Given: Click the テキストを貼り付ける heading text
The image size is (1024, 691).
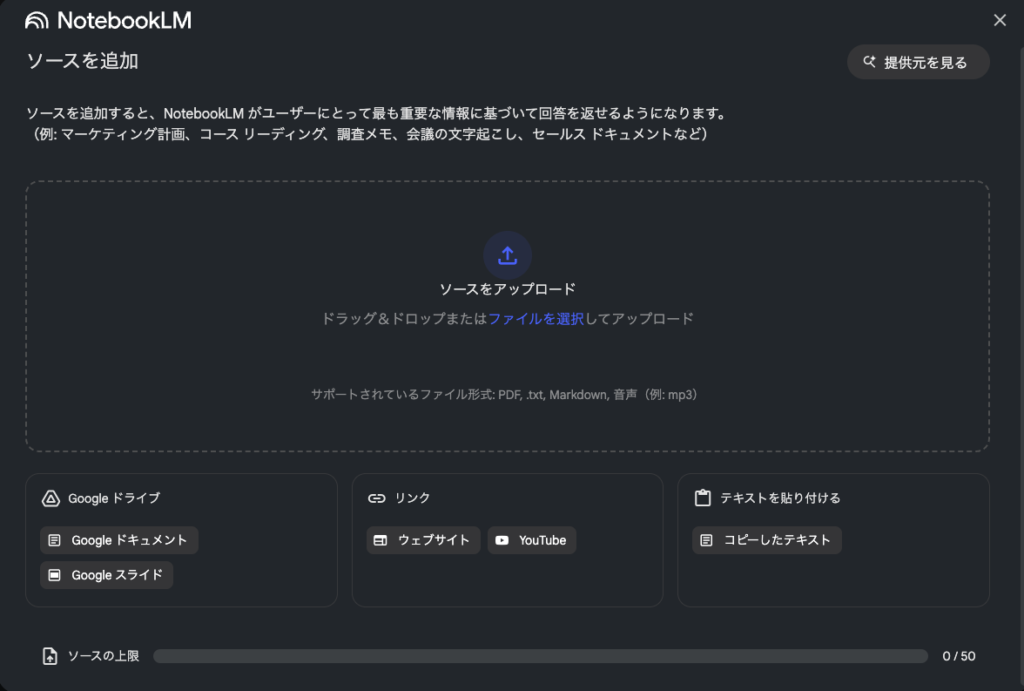Looking at the screenshot, I should [x=780, y=498].
